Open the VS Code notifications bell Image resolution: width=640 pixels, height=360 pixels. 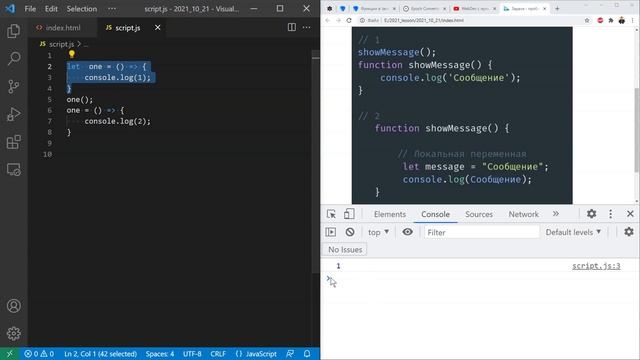click(x=307, y=354)
